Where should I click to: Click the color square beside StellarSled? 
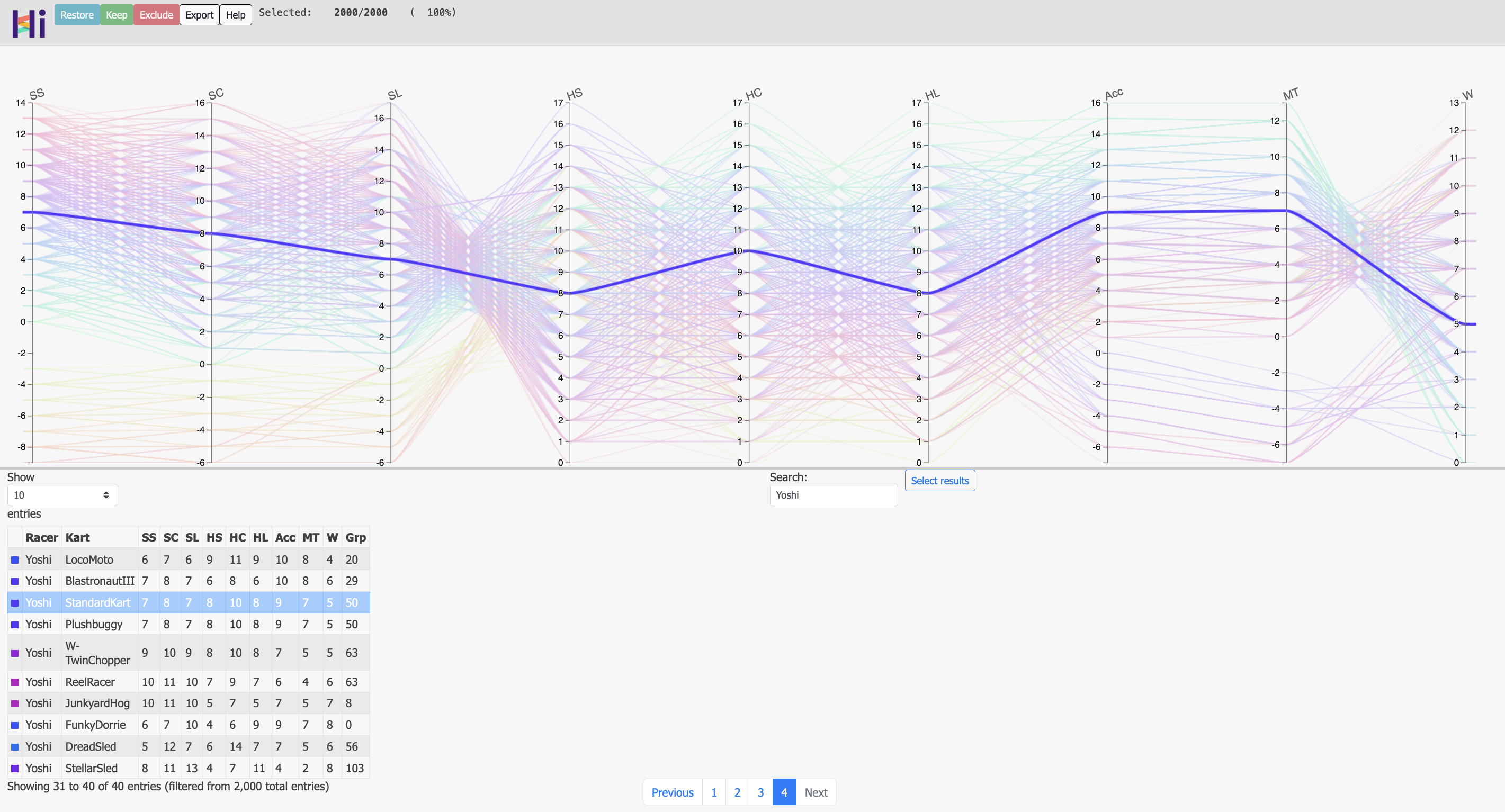[x=15, y=768]
